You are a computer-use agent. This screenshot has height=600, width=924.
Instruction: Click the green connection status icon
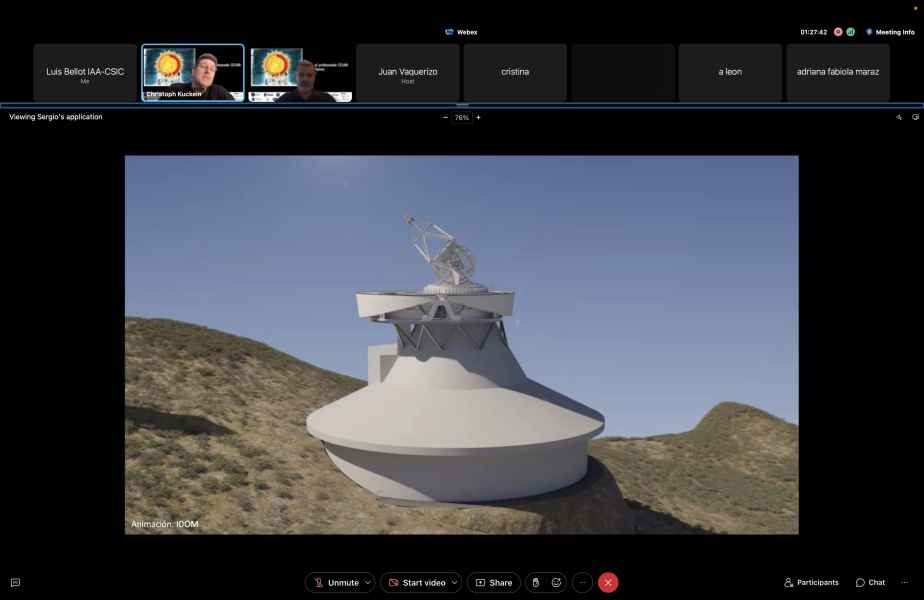coord(851,32)
